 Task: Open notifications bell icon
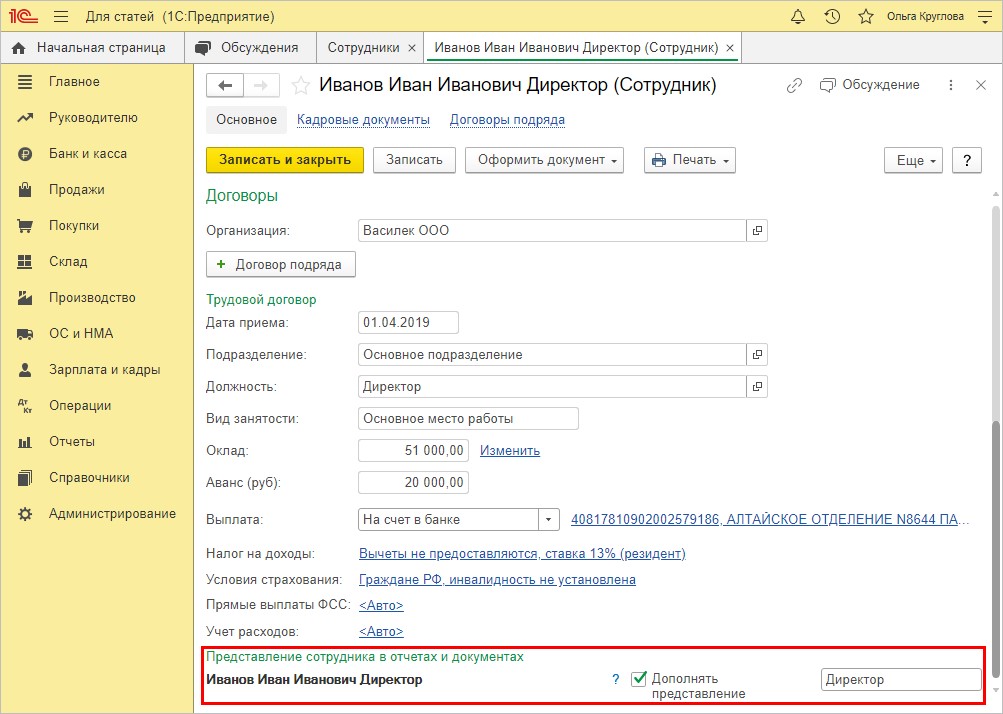798,17
